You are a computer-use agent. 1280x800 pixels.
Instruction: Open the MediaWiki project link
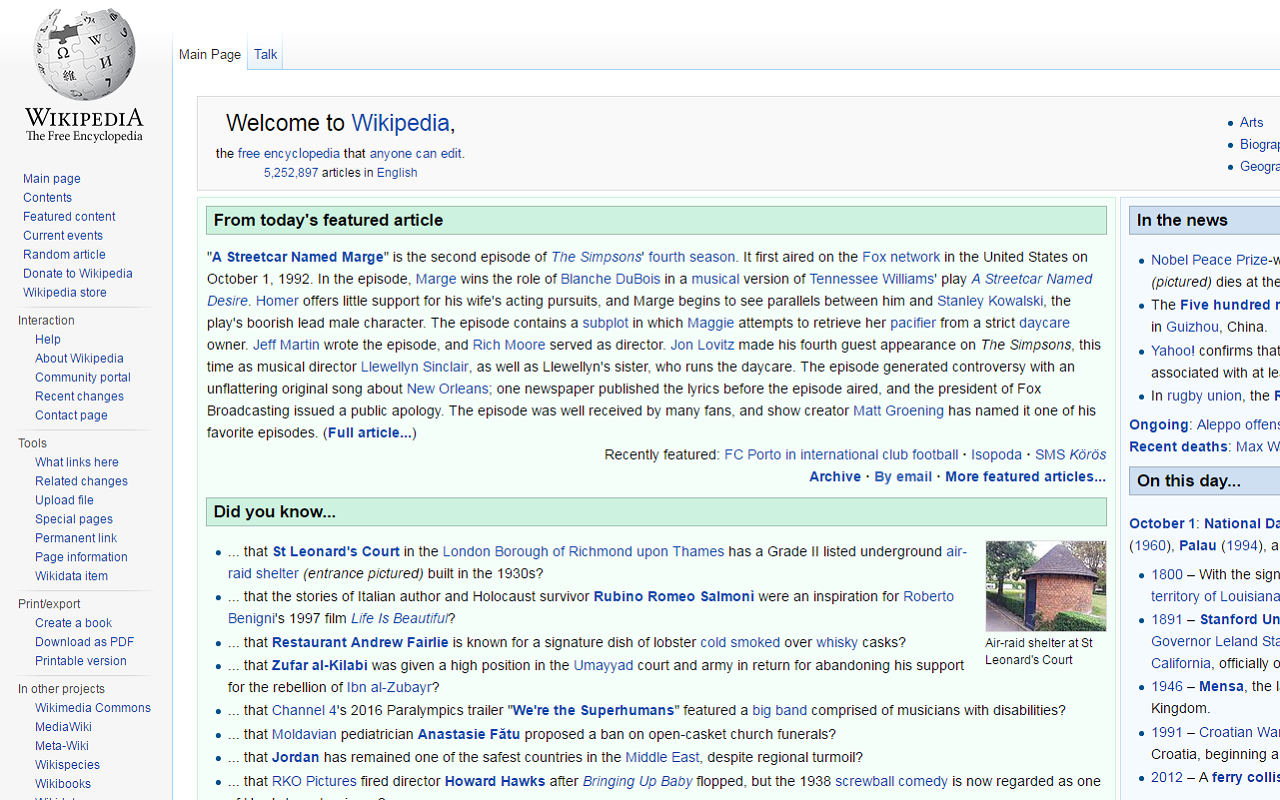63,728
